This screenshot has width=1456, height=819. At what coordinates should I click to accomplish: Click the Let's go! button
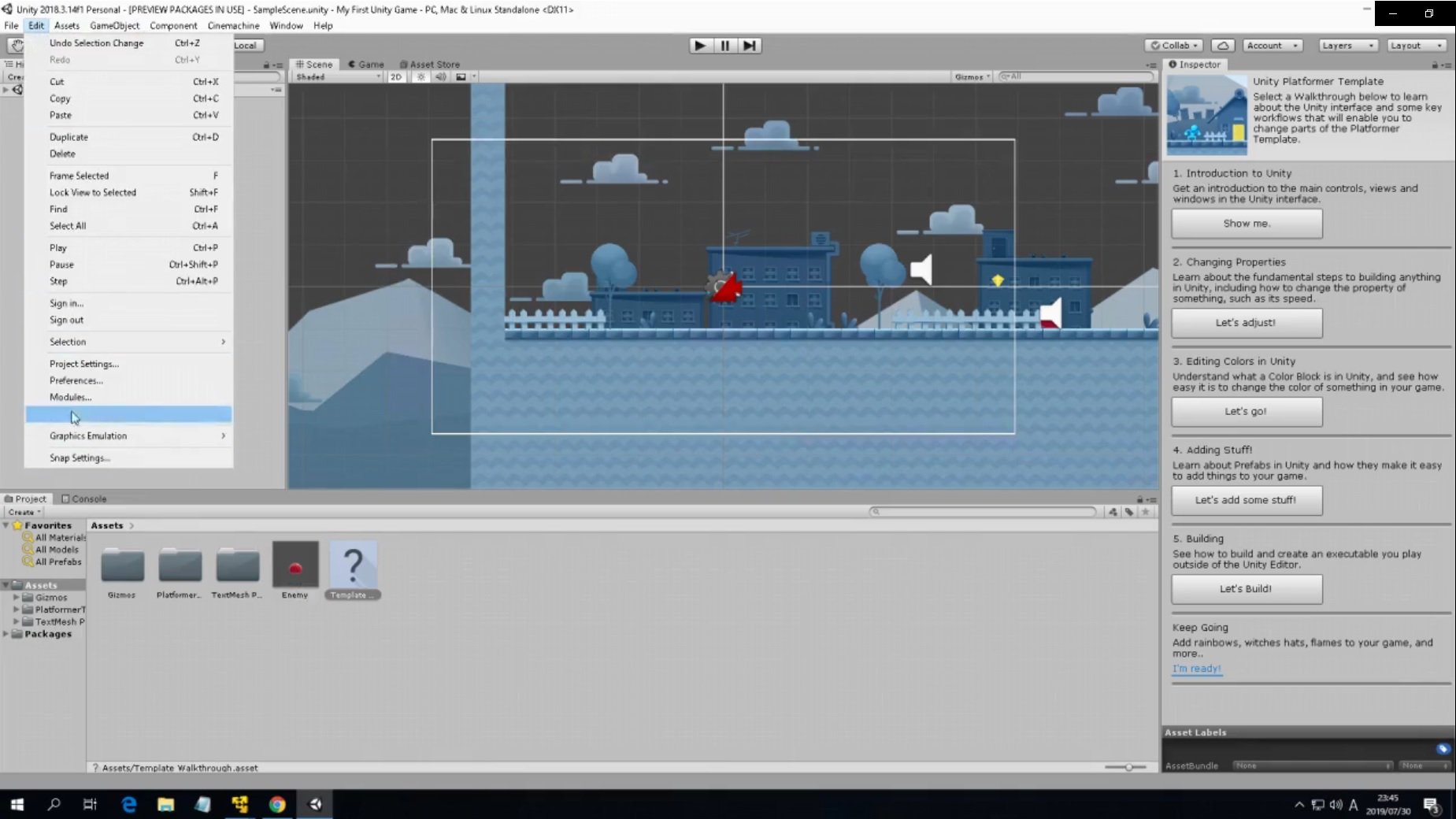coord(1247,412)
